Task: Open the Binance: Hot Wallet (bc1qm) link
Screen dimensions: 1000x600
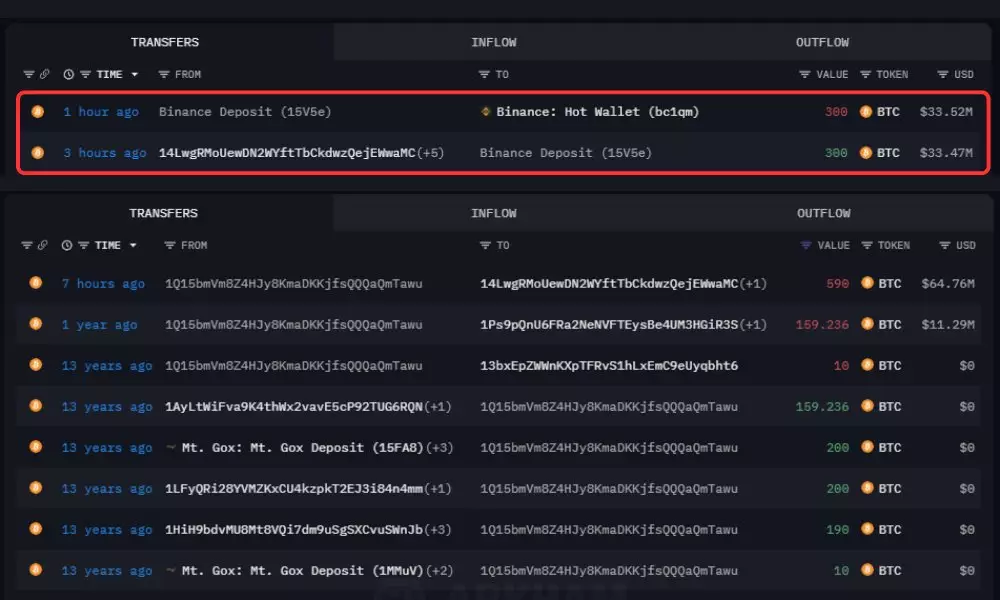Action: [x=598, y=112]
